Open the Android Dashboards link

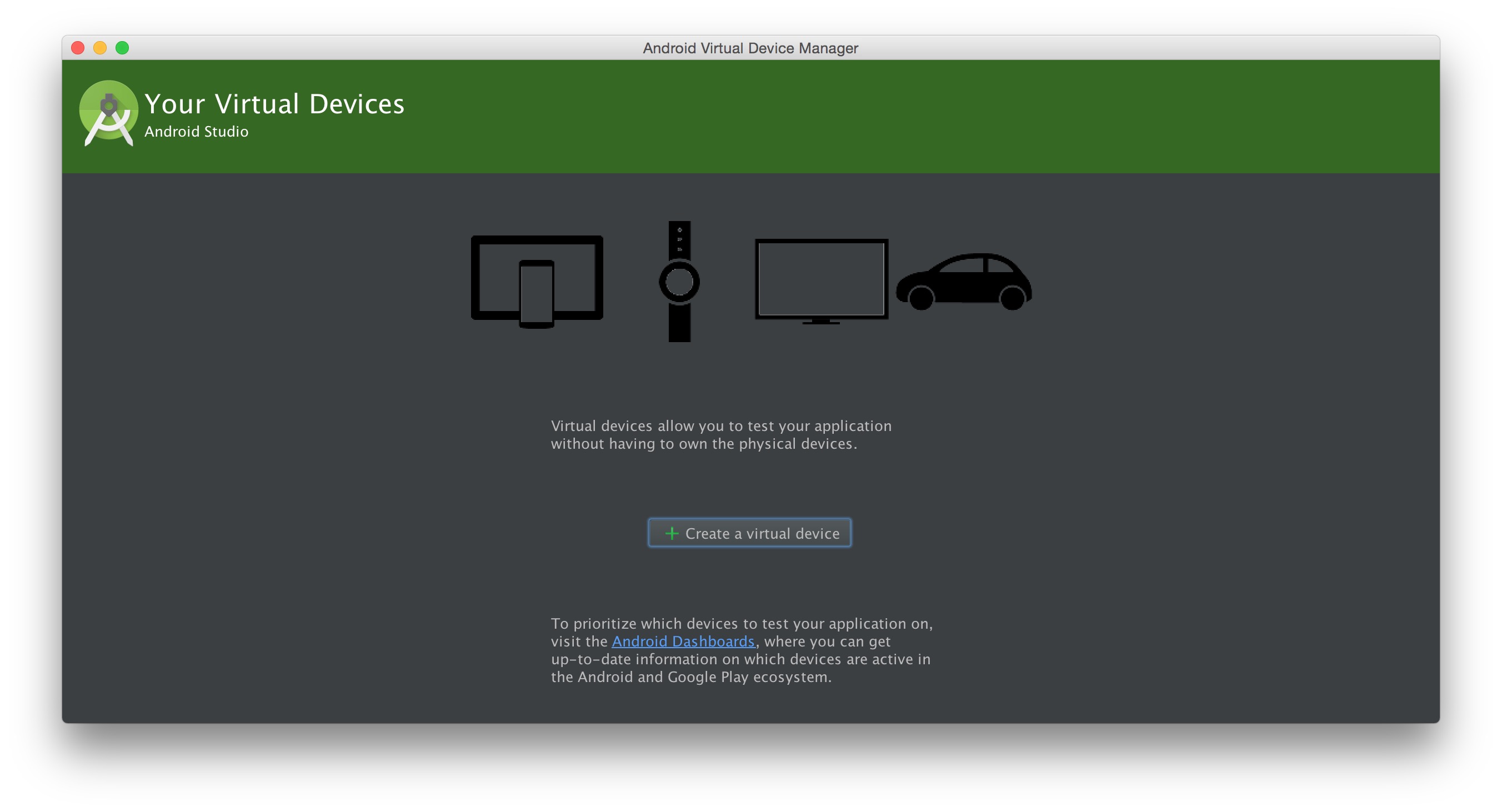pyautogui.click(x=683, y=641)
